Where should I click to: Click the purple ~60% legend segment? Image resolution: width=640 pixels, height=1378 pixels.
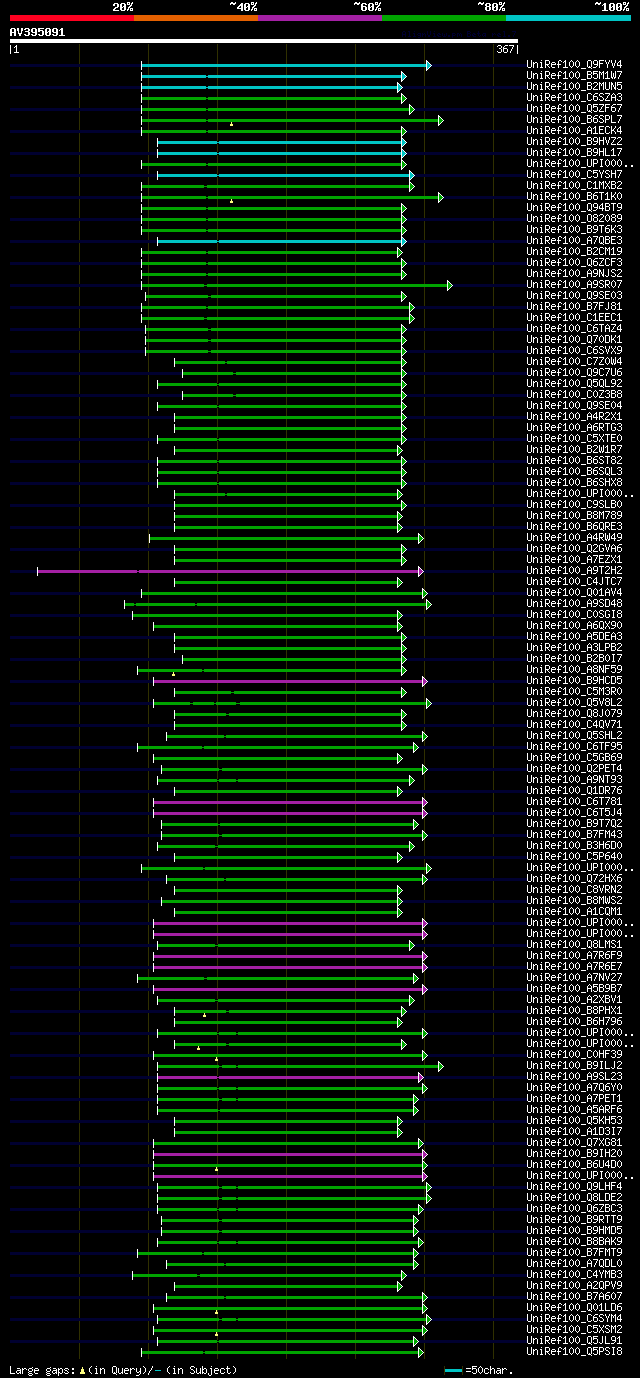pyautogui.click(x=319, y=17)
